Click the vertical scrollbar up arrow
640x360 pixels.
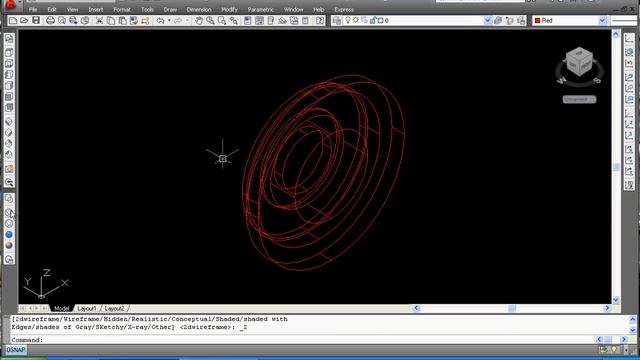(616, 34)
